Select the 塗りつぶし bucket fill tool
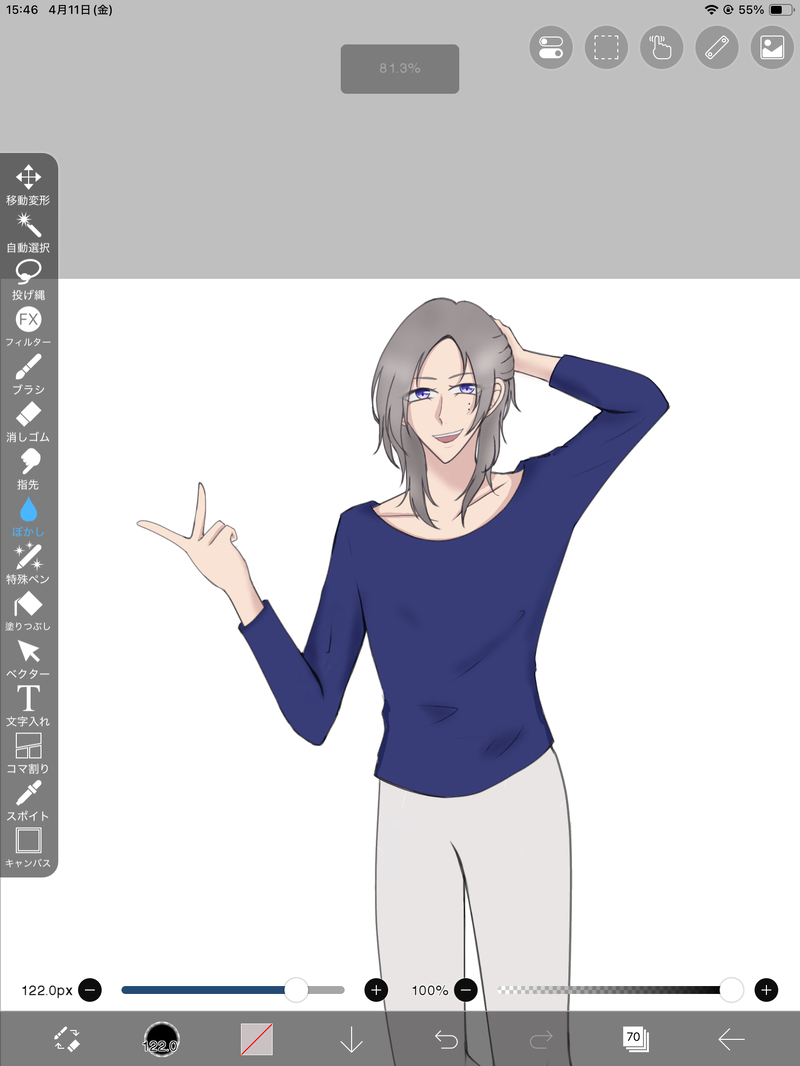Screen dimensions: 800x1066 [x=28, y=611]
